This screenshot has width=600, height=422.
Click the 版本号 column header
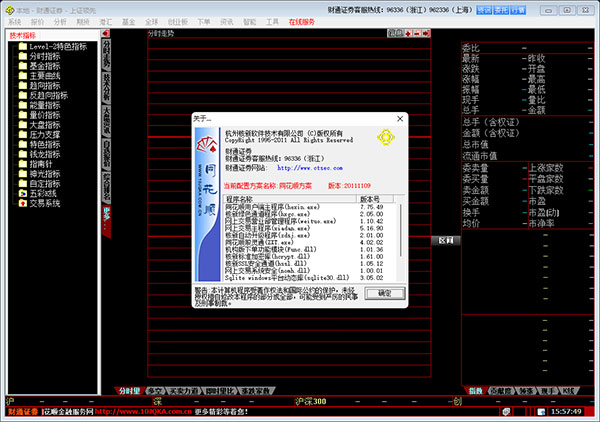point(375,199)
